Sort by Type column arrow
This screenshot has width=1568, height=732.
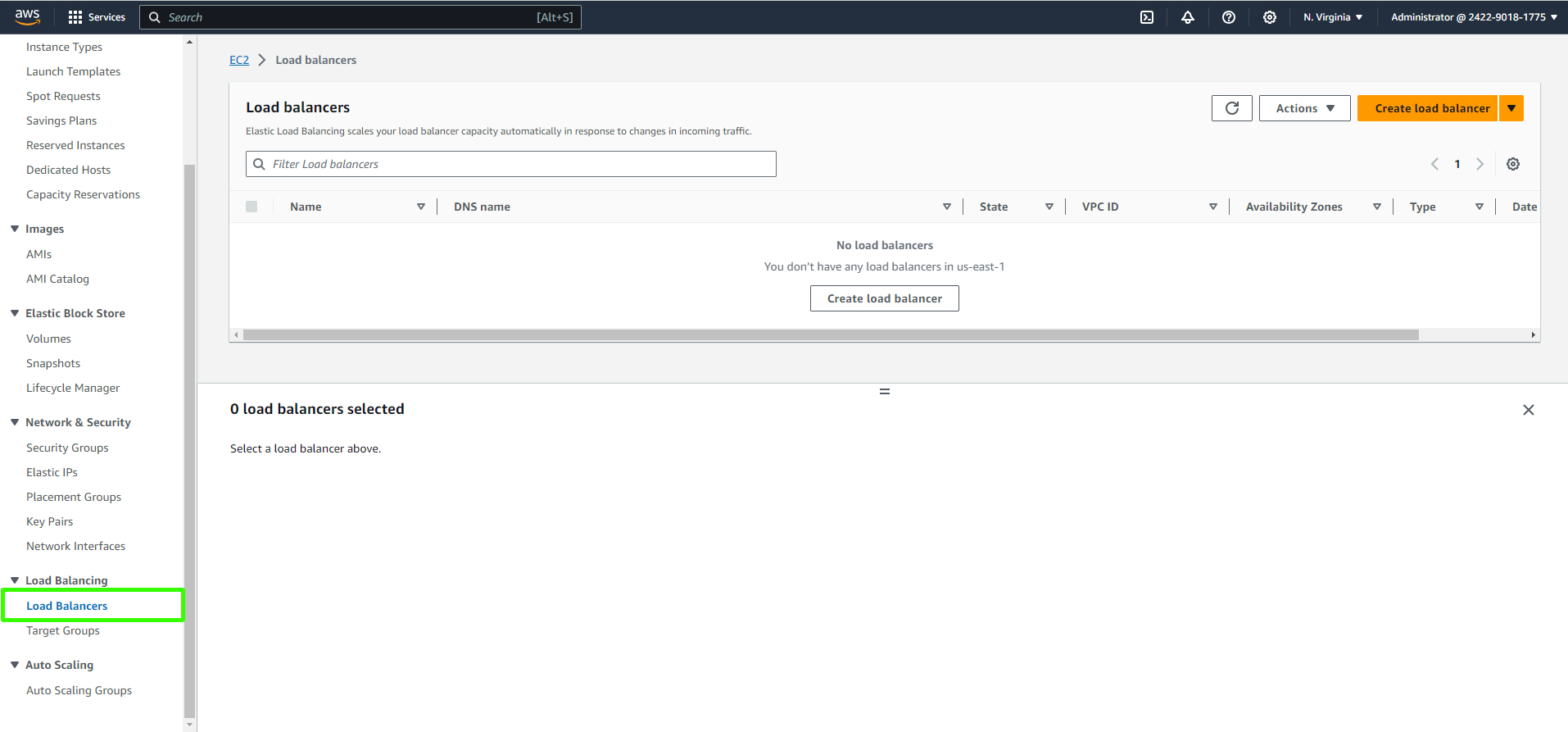[1480, 207]
